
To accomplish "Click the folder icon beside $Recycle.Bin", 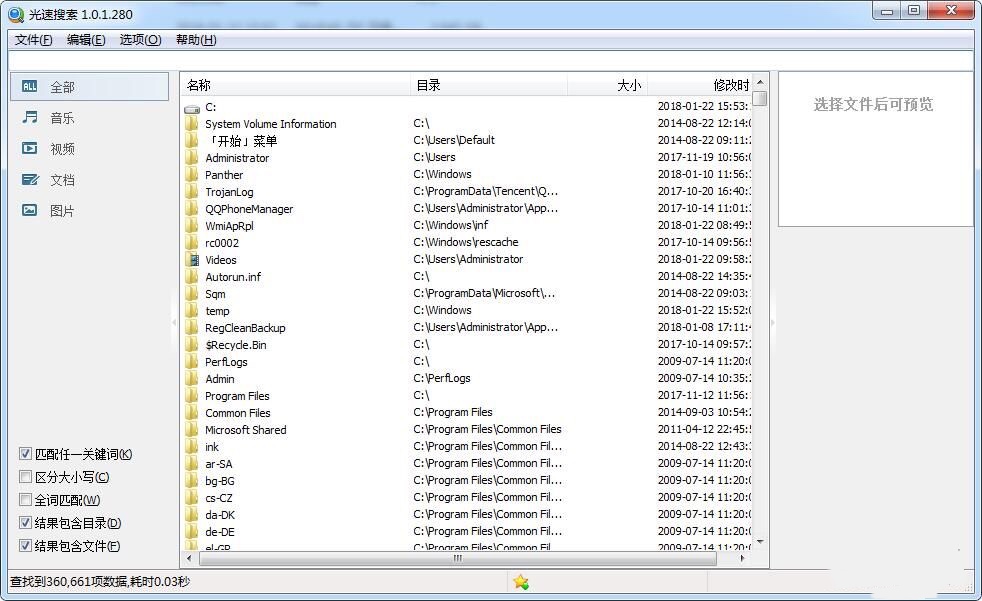I will click(x=192, y=345).
